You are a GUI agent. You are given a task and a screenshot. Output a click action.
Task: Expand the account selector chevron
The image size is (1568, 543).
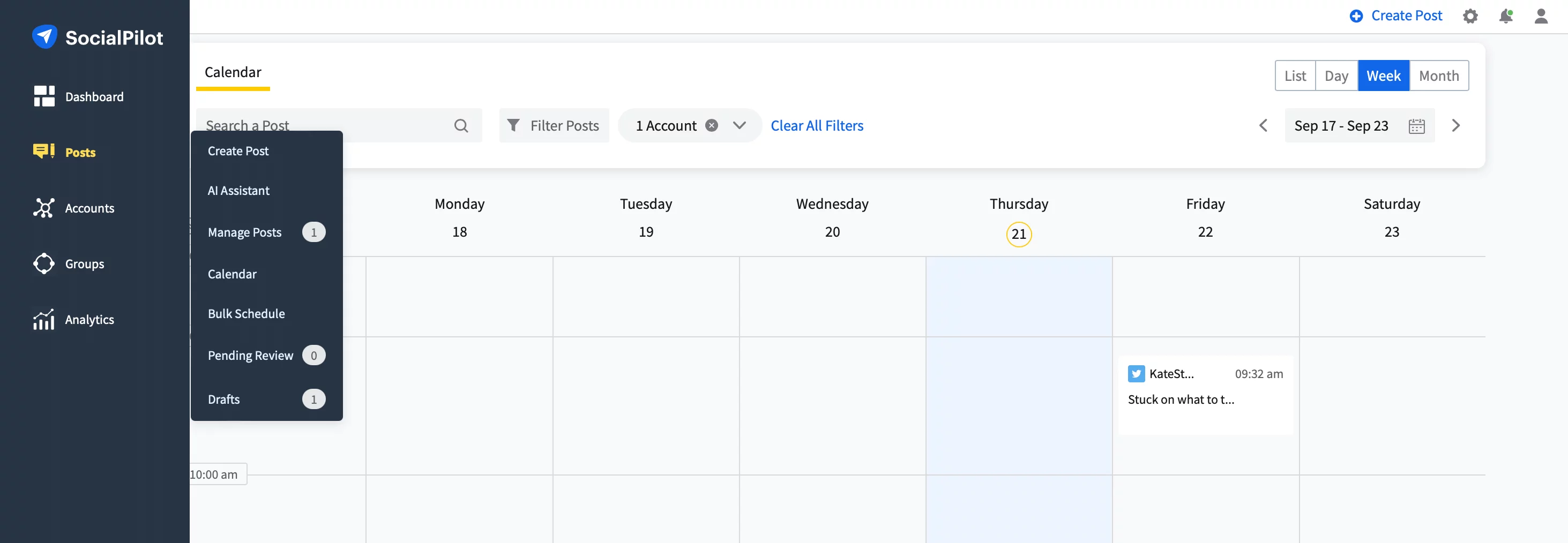coord(740,125)
